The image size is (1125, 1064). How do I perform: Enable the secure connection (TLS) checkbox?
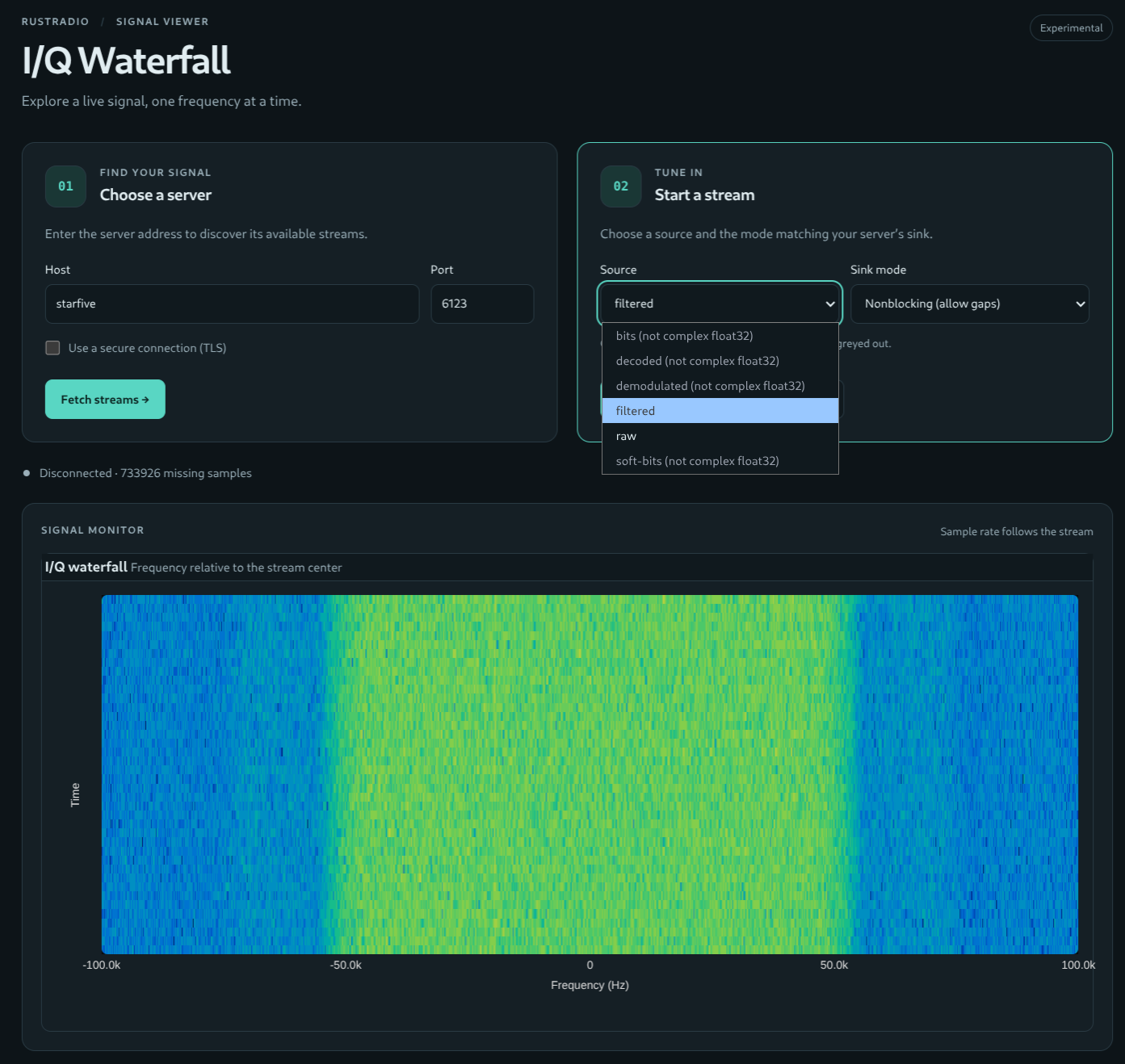tap(52, 348)
